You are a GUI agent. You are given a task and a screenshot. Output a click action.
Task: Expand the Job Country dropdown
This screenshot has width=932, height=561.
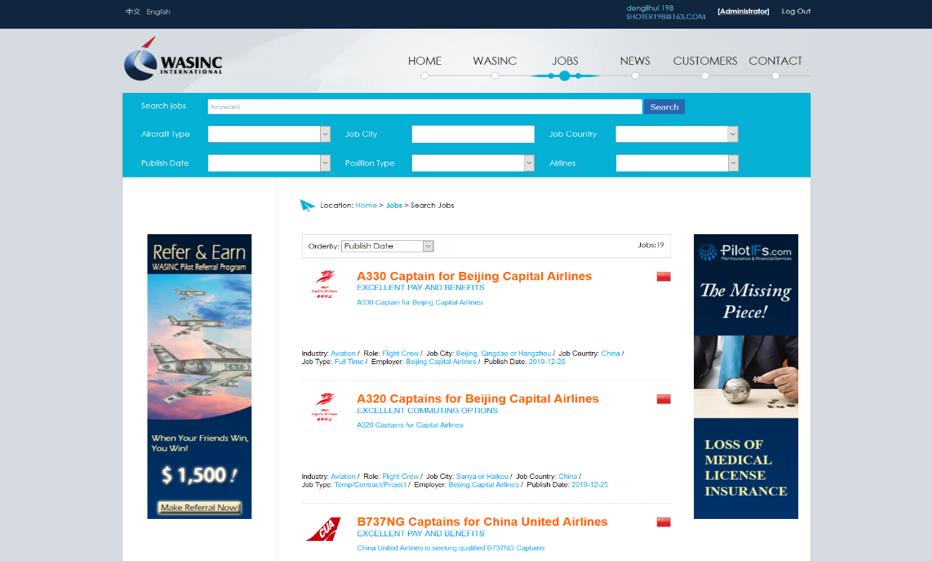point(676,134)
